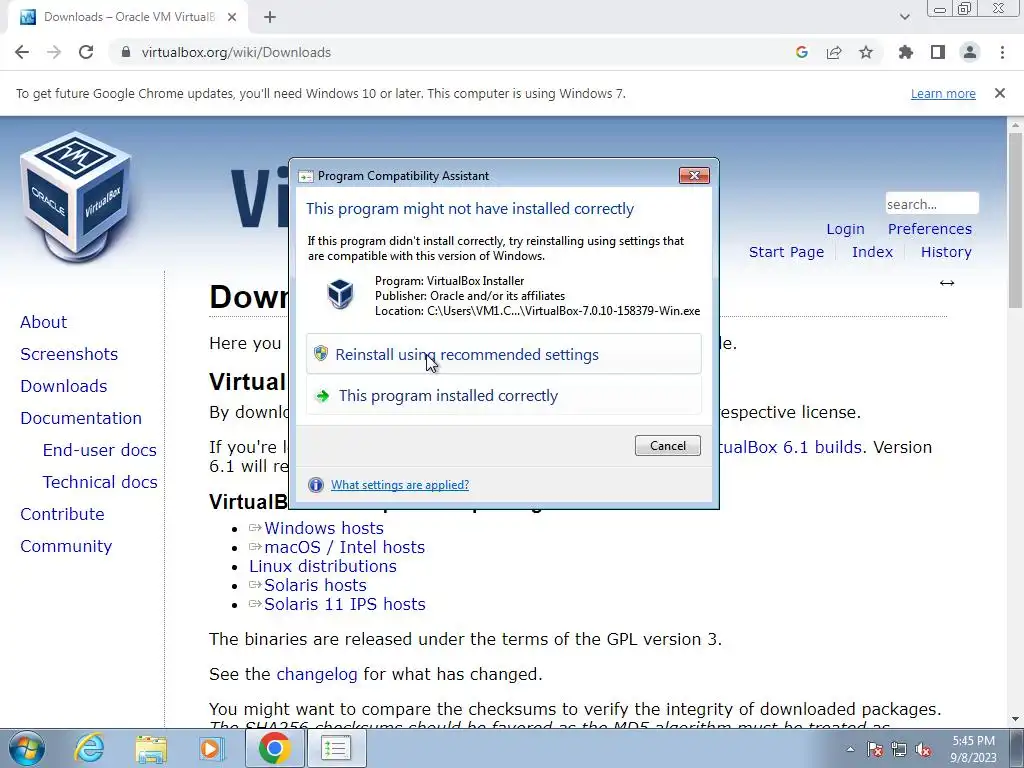Screen dimensions: 1024x768
Task: Open Community in the sidebar
Action: [66, 546]
